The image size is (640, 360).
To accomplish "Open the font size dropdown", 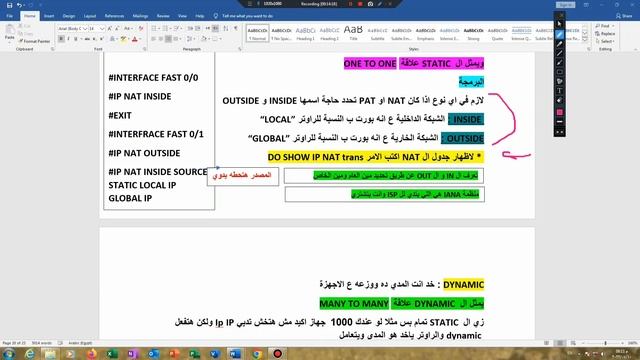I will [102, 29].
